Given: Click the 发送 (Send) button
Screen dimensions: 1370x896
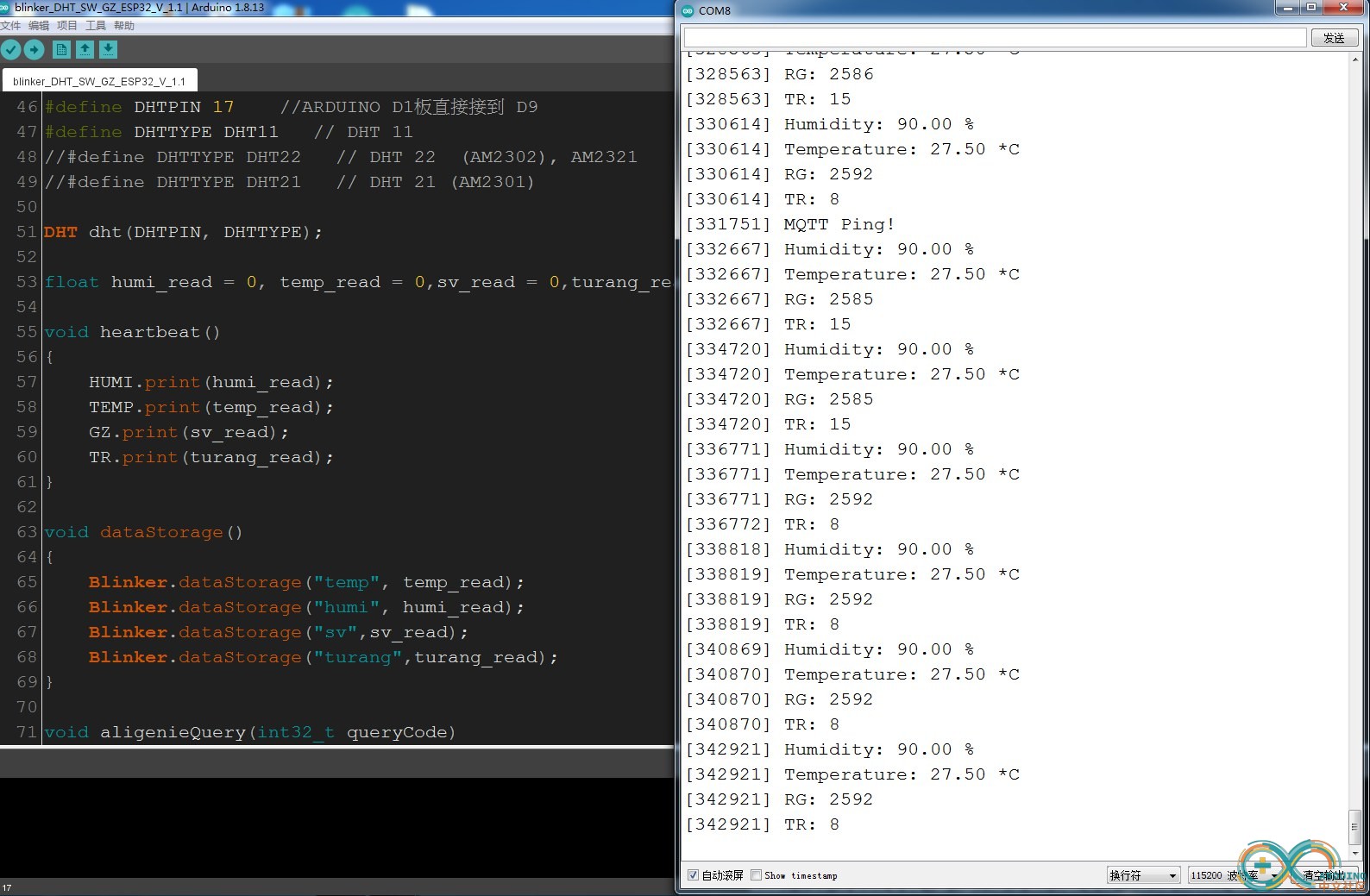Looking at the screenshot, I should (x=1335, y=38).
